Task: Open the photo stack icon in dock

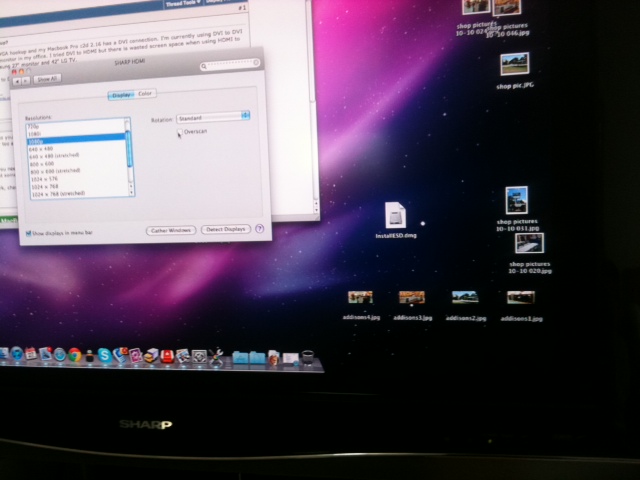Action: (x=183, y=356)
